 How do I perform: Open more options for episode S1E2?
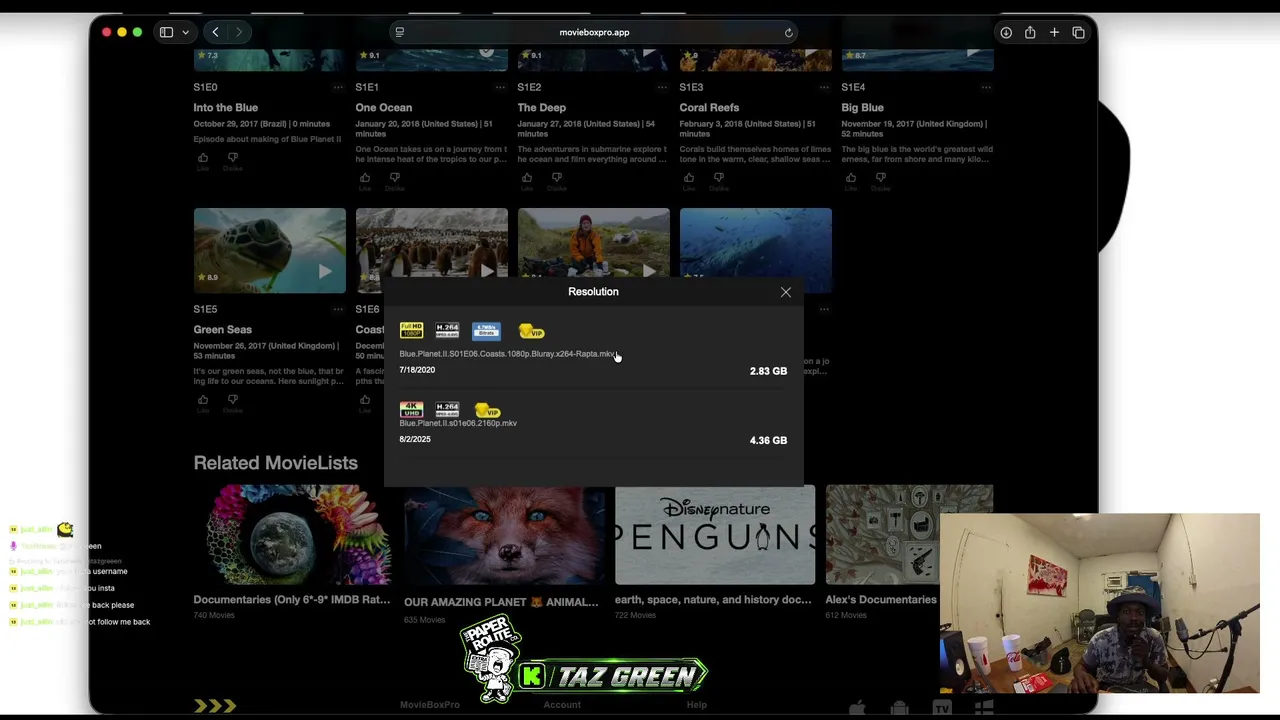662,87
